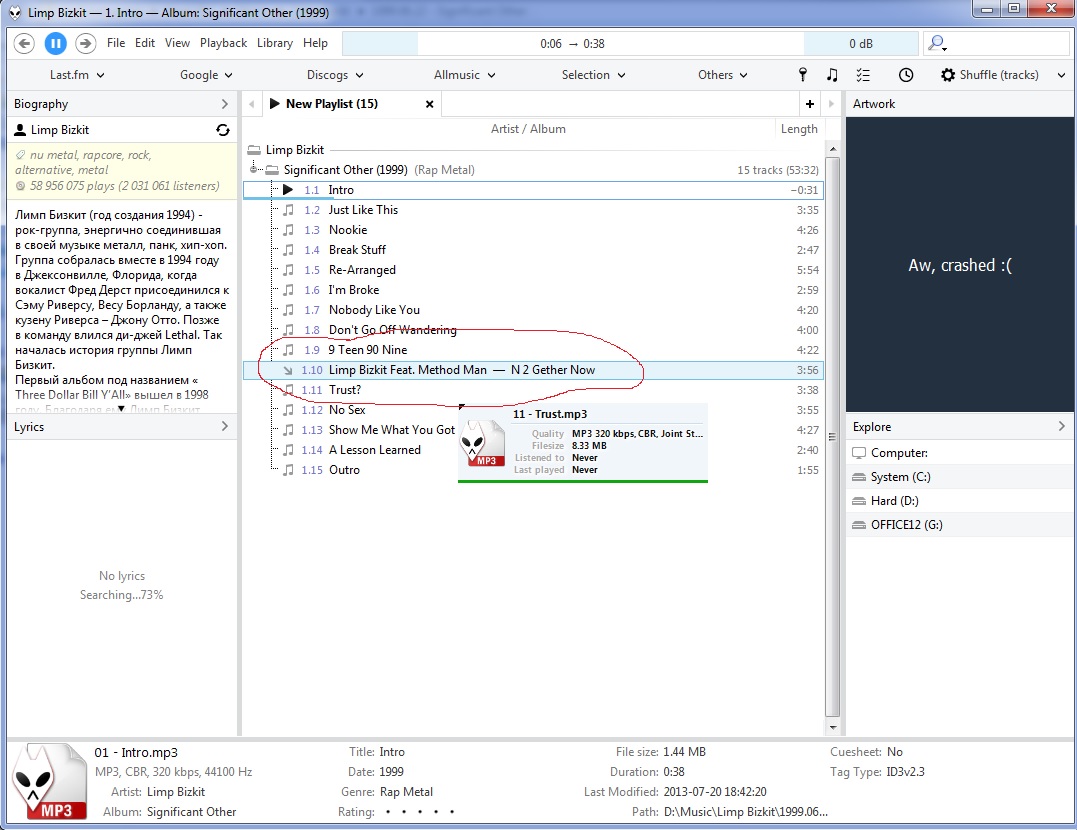This screenshot has height=830, width=1077.
Task: Pause playback with the blue pause button
Action: tap(55, 43)
